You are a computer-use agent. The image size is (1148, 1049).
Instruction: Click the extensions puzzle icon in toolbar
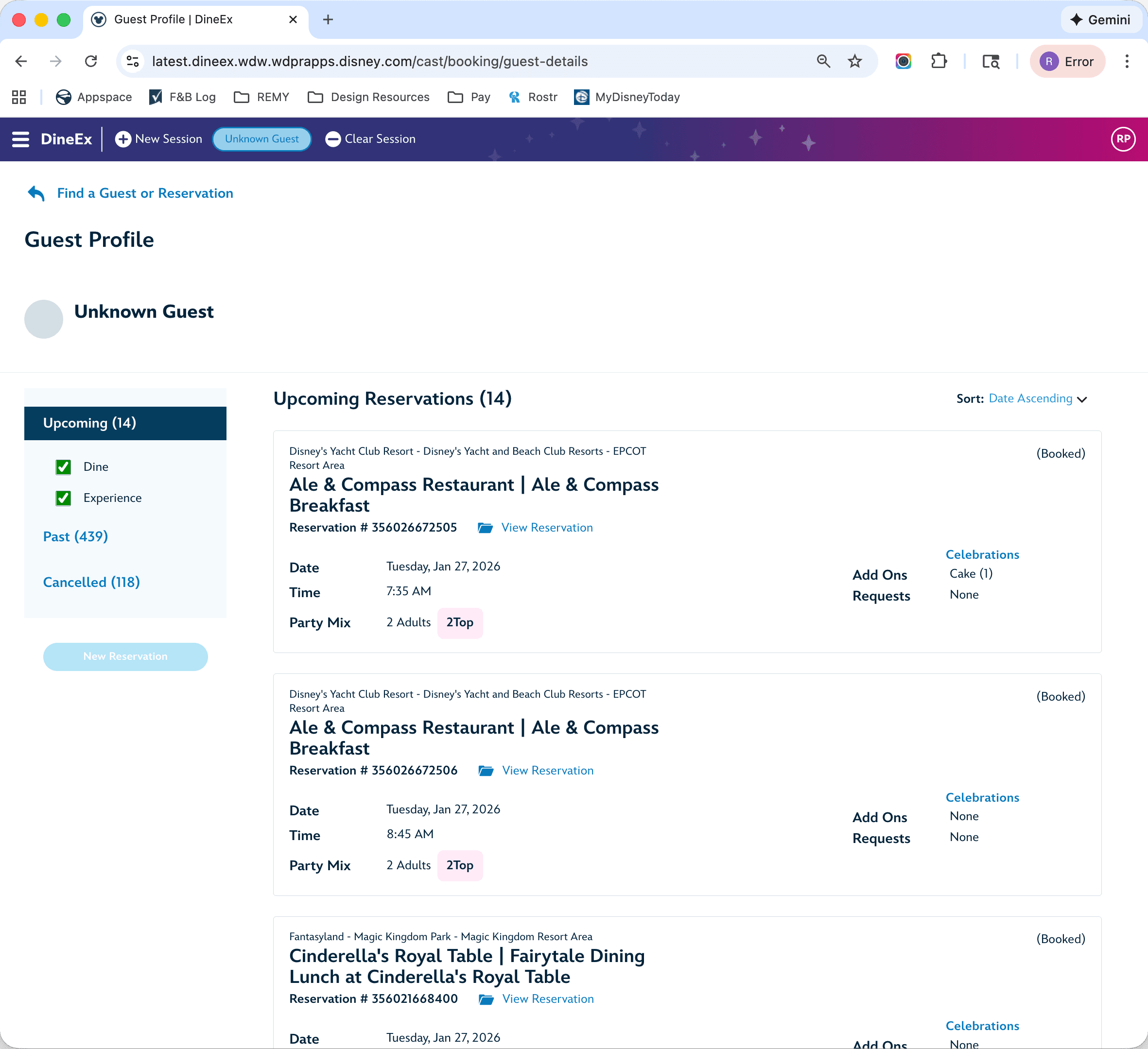[x=939, y=61]
